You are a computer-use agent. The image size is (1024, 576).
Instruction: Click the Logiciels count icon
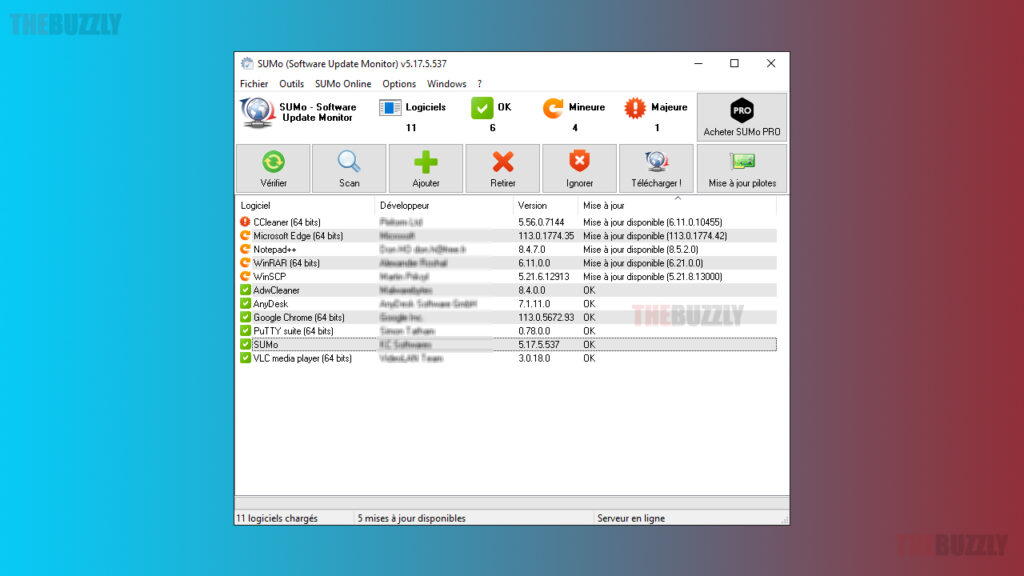[x=390, y=108]
